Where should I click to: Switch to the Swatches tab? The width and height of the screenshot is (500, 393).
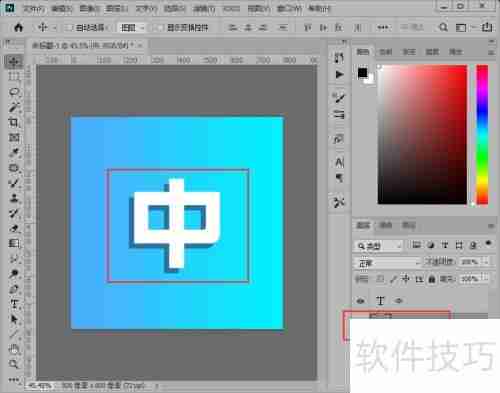point(386,52)
